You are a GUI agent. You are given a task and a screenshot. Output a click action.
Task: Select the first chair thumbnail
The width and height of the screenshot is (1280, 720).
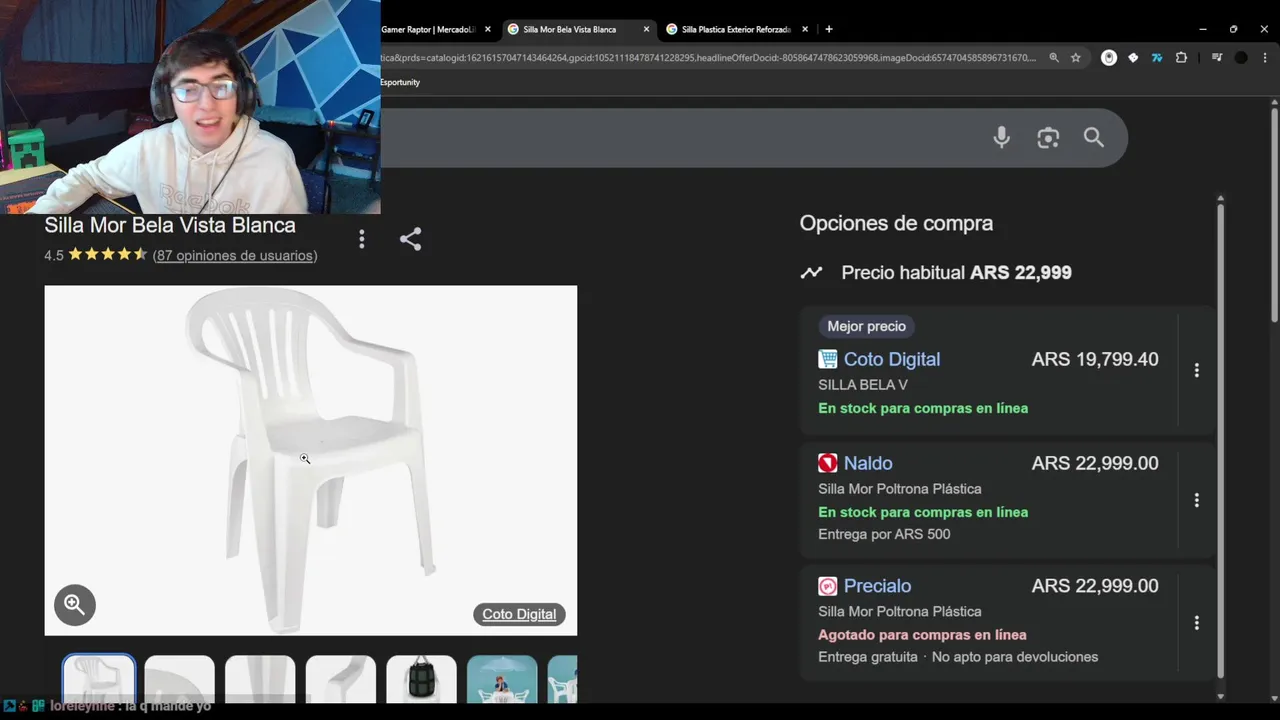[x=99, y=678]
